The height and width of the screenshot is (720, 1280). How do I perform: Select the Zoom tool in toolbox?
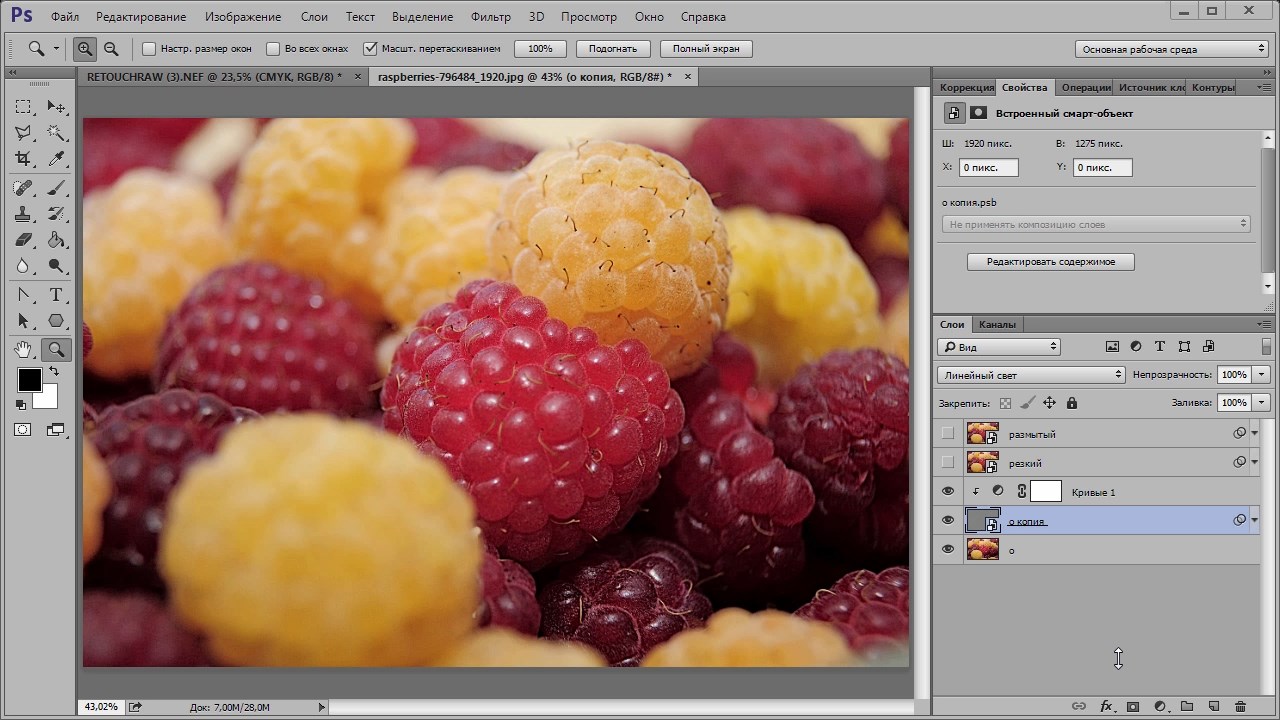point(56,349)
